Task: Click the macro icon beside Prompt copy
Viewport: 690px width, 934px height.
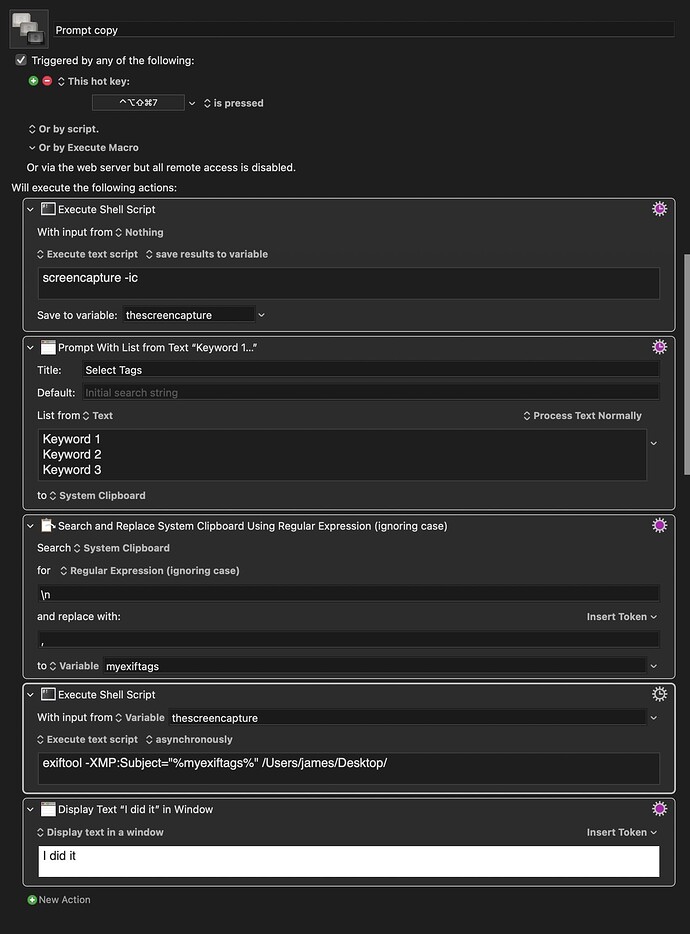Action: point(29,29)
